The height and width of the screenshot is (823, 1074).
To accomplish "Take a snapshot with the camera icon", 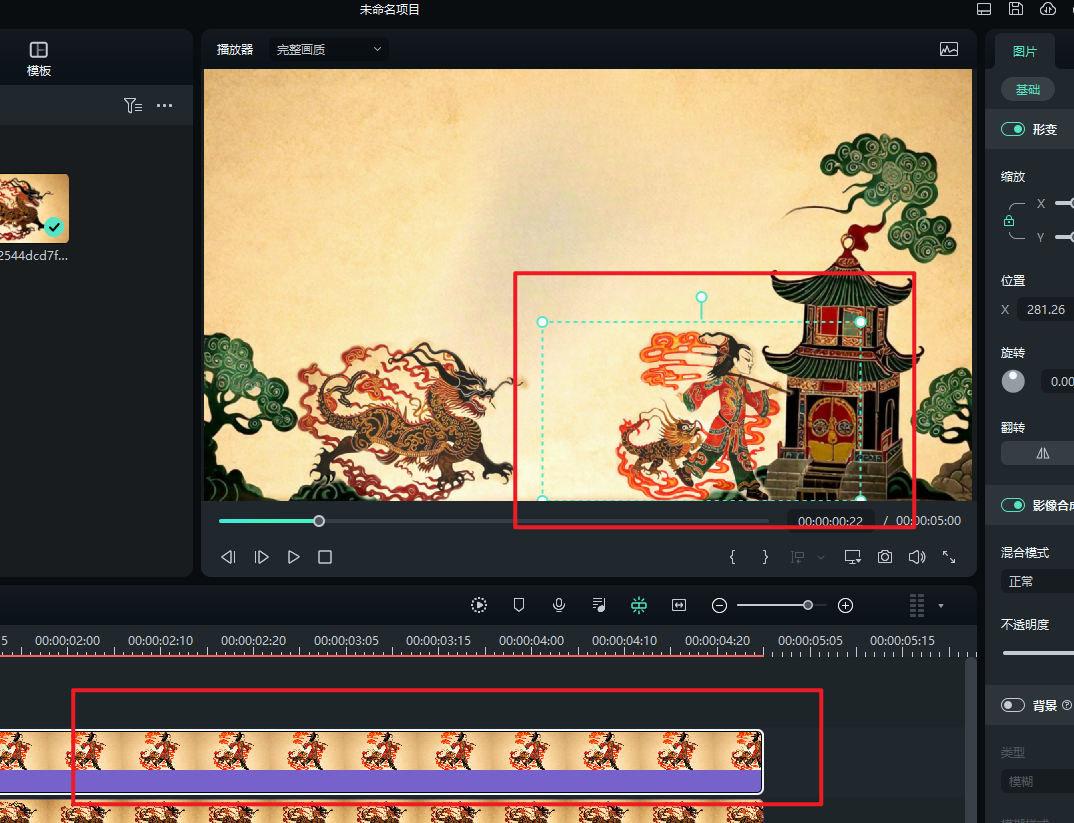I will click(x=885, y=557).
